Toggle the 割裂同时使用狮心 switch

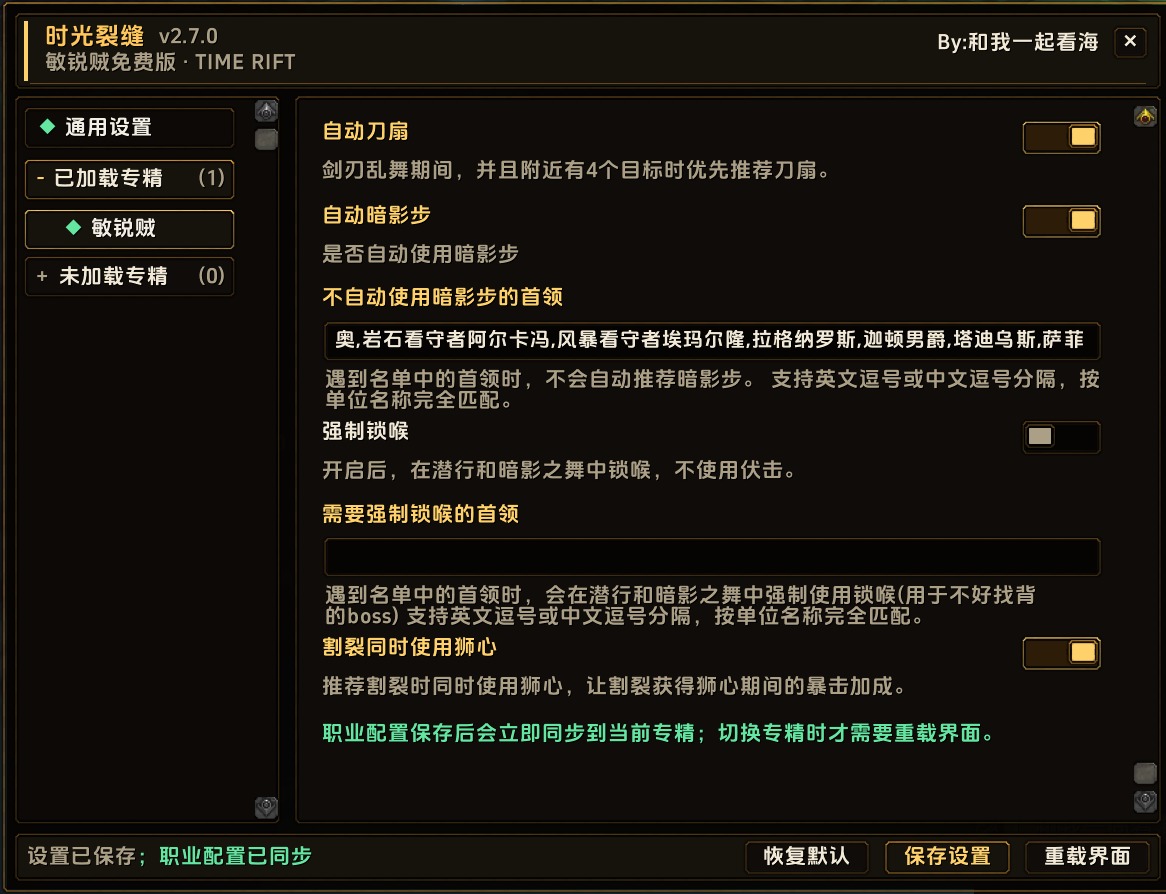point(1062,653)
